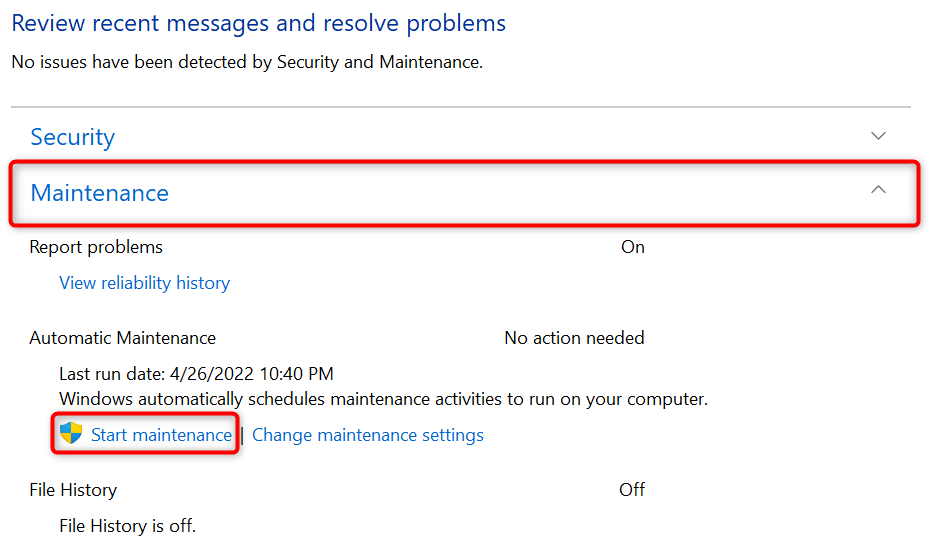933x539 pixels.
Task: Click the No issues detected message
Action: click(247, 62)
